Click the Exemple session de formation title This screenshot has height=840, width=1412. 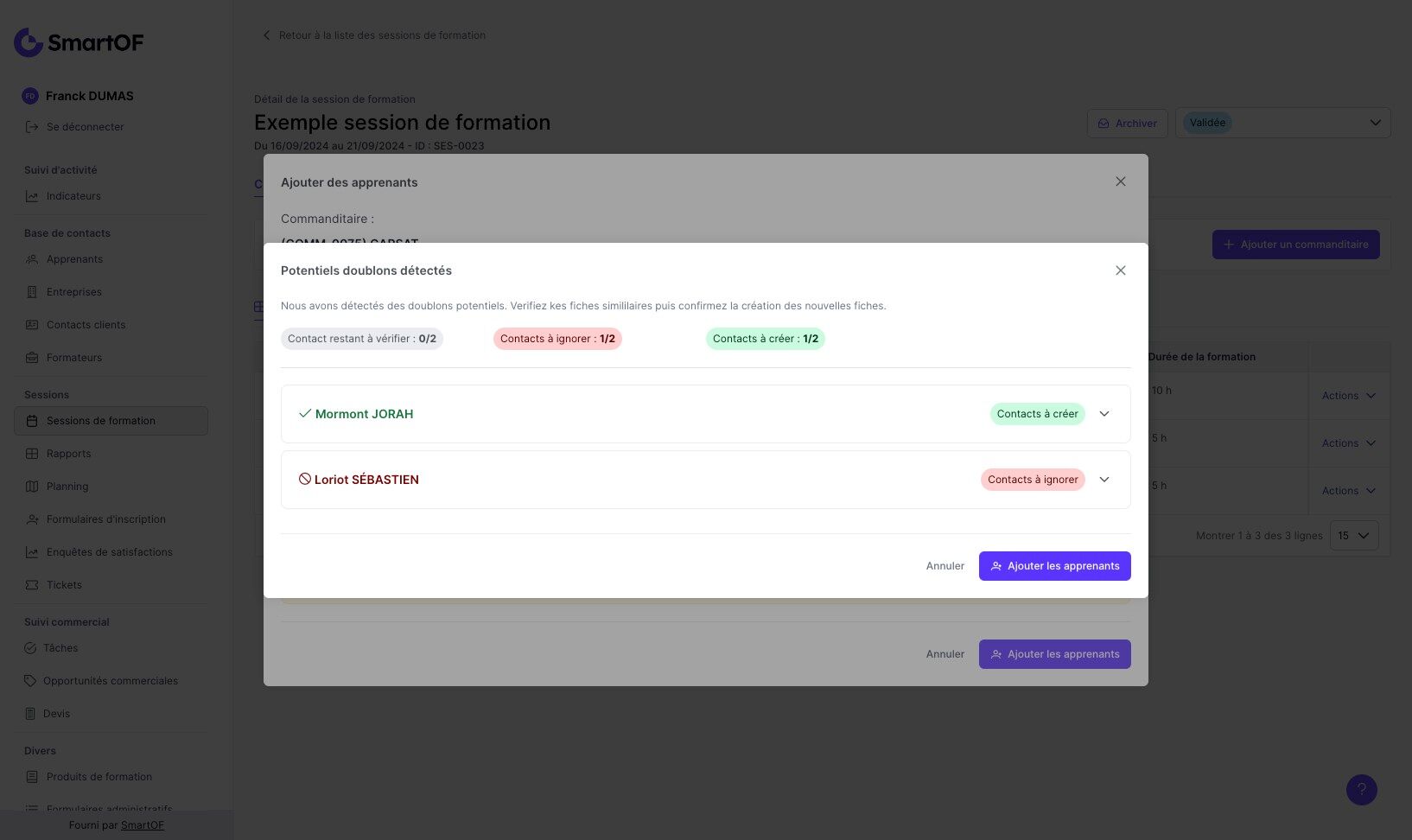point(403,123)
